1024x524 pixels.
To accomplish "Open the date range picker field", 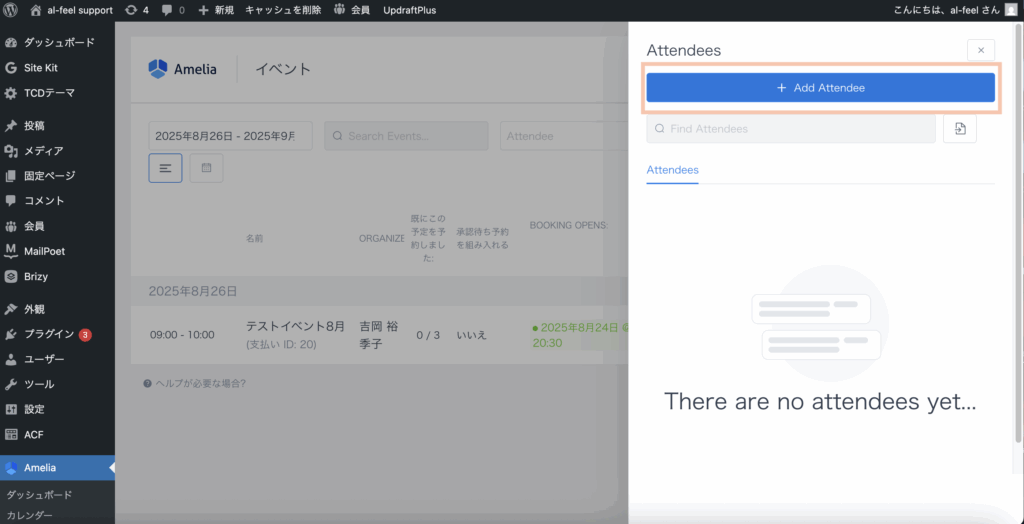I will [x=230, y=136].
